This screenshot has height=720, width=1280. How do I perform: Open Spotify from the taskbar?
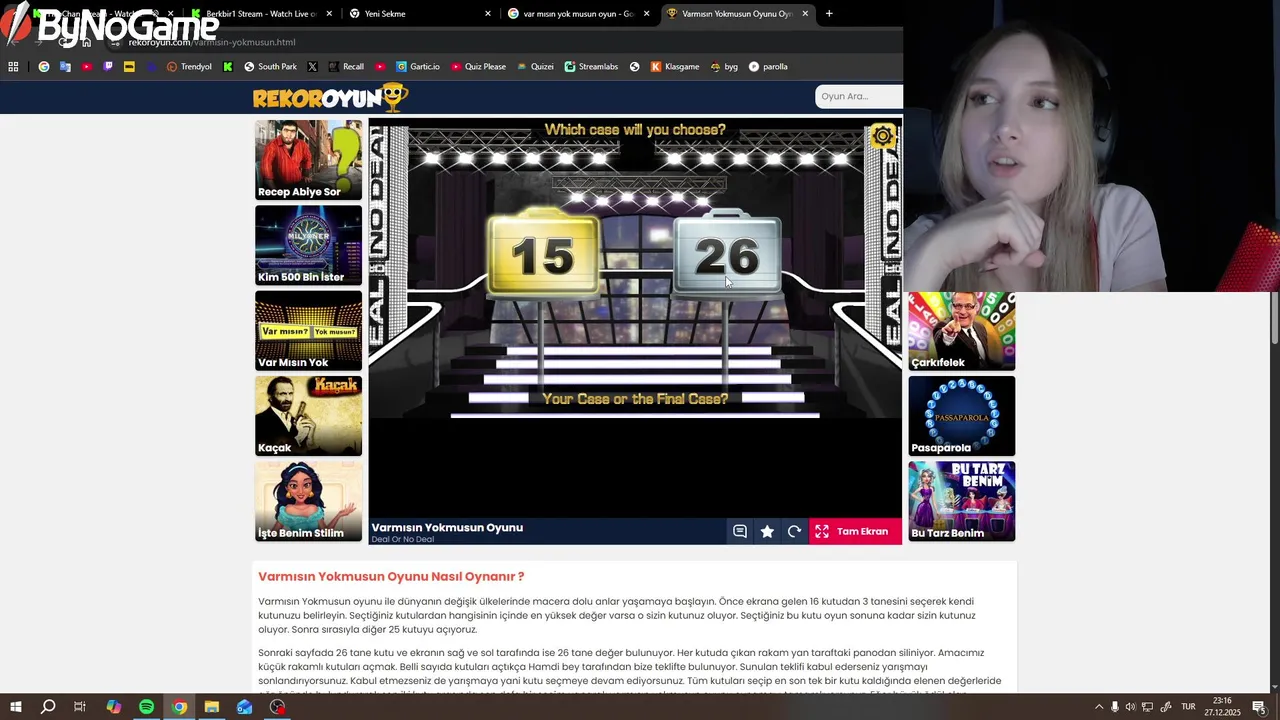tap(146, 707)
